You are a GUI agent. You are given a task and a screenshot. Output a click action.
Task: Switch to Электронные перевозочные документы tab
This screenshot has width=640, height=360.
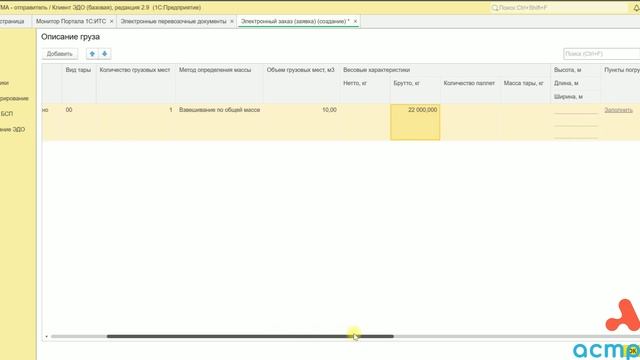[x=173, y=21]
